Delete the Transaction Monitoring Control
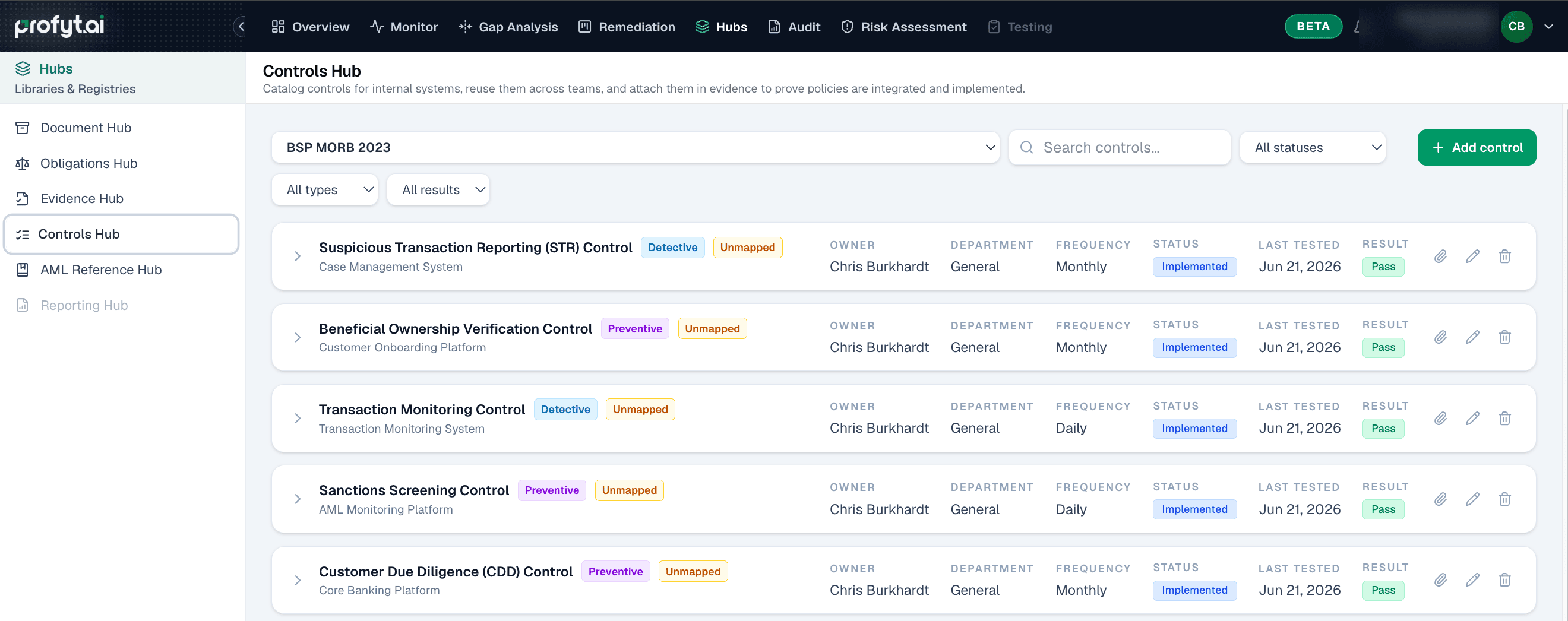The image size is (1568, 621). coord(1504,418)
